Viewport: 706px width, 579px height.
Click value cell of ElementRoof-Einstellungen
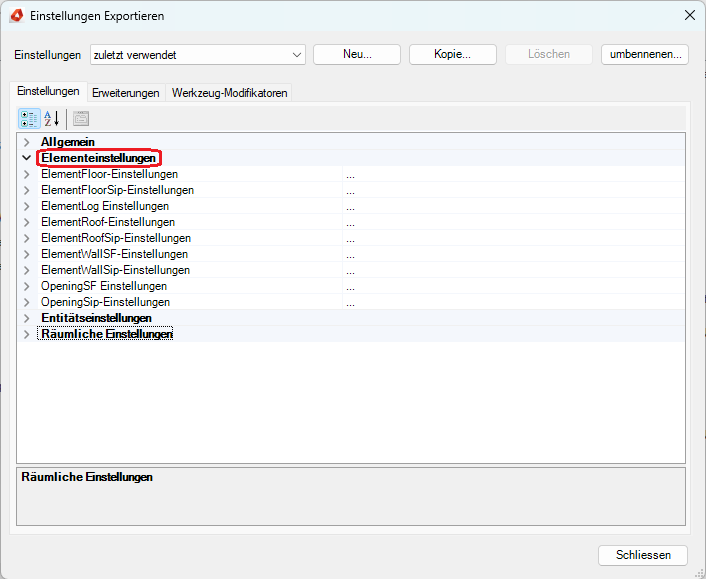[x=514, y=222]
